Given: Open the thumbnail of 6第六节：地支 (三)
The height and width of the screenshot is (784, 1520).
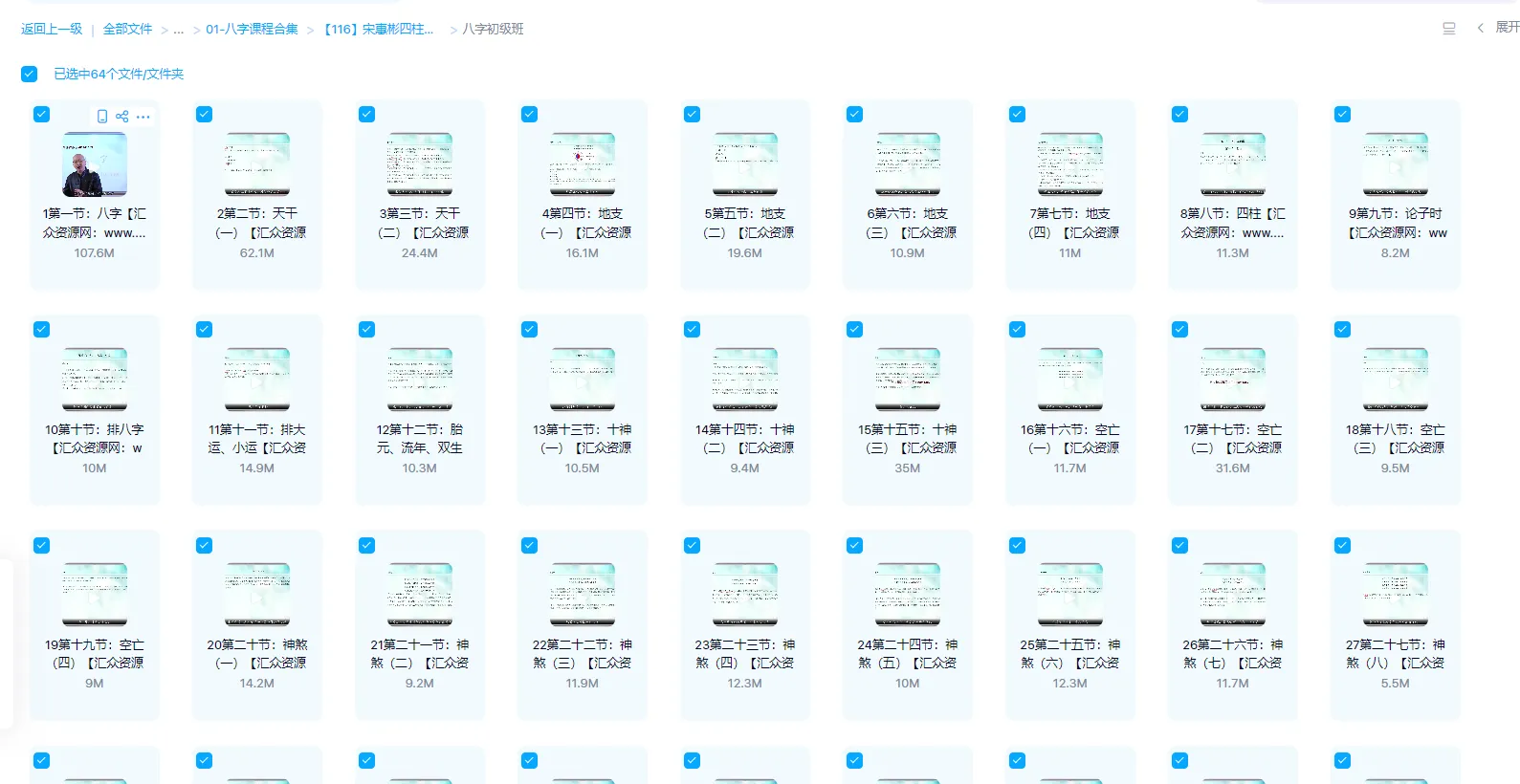Looking at the screenshot, I should tap(908, 164).
